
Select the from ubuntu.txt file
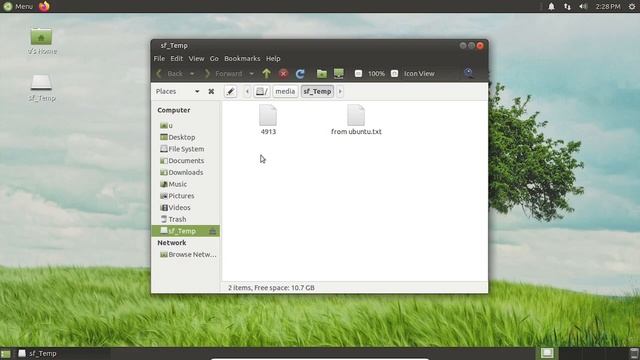pyautogui.click(x=356, y=120)
